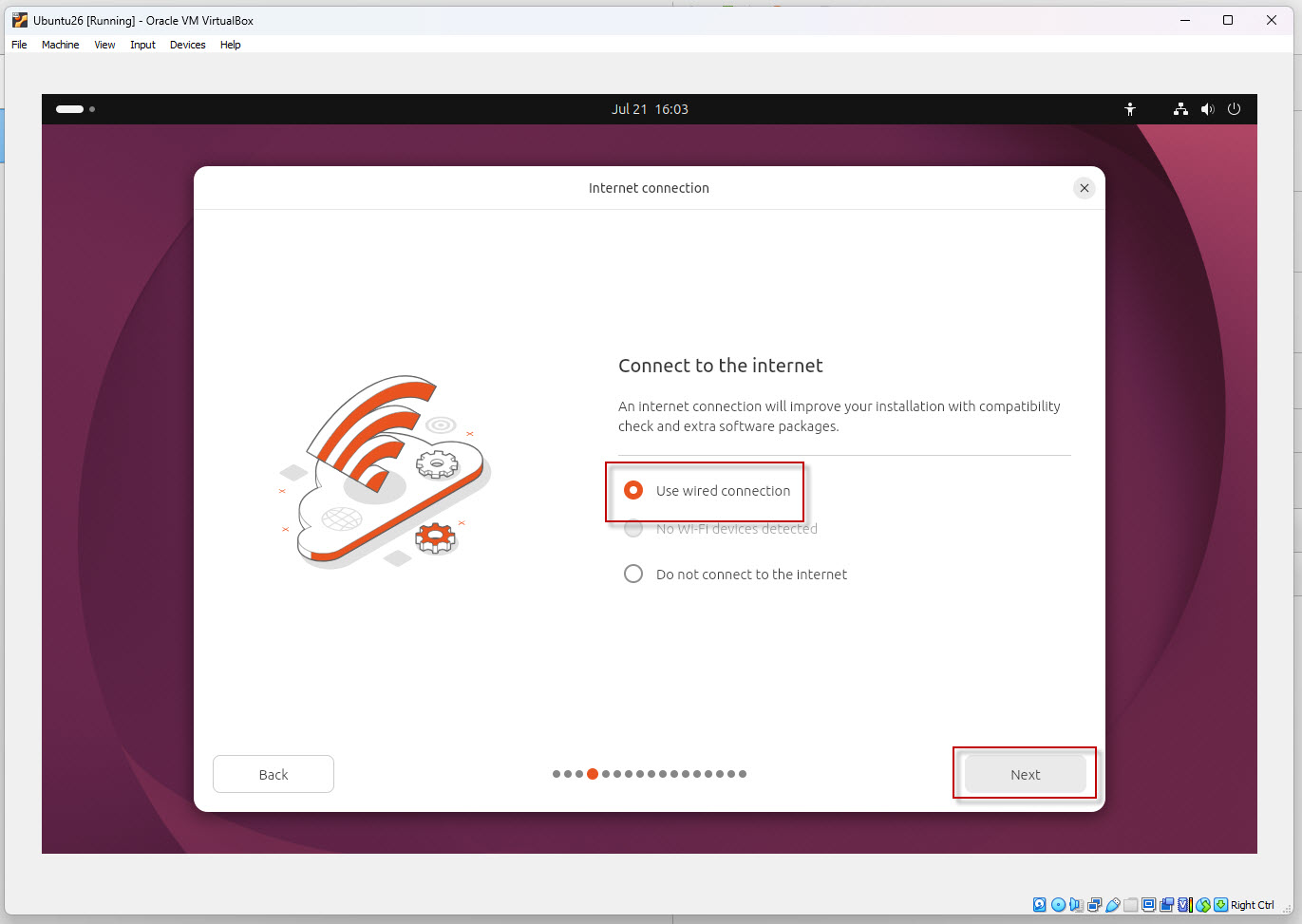The width and height of the screenshot is (1302, 924).
Task: Go Back to the previous installer step
Action: (x=274, y=774)
